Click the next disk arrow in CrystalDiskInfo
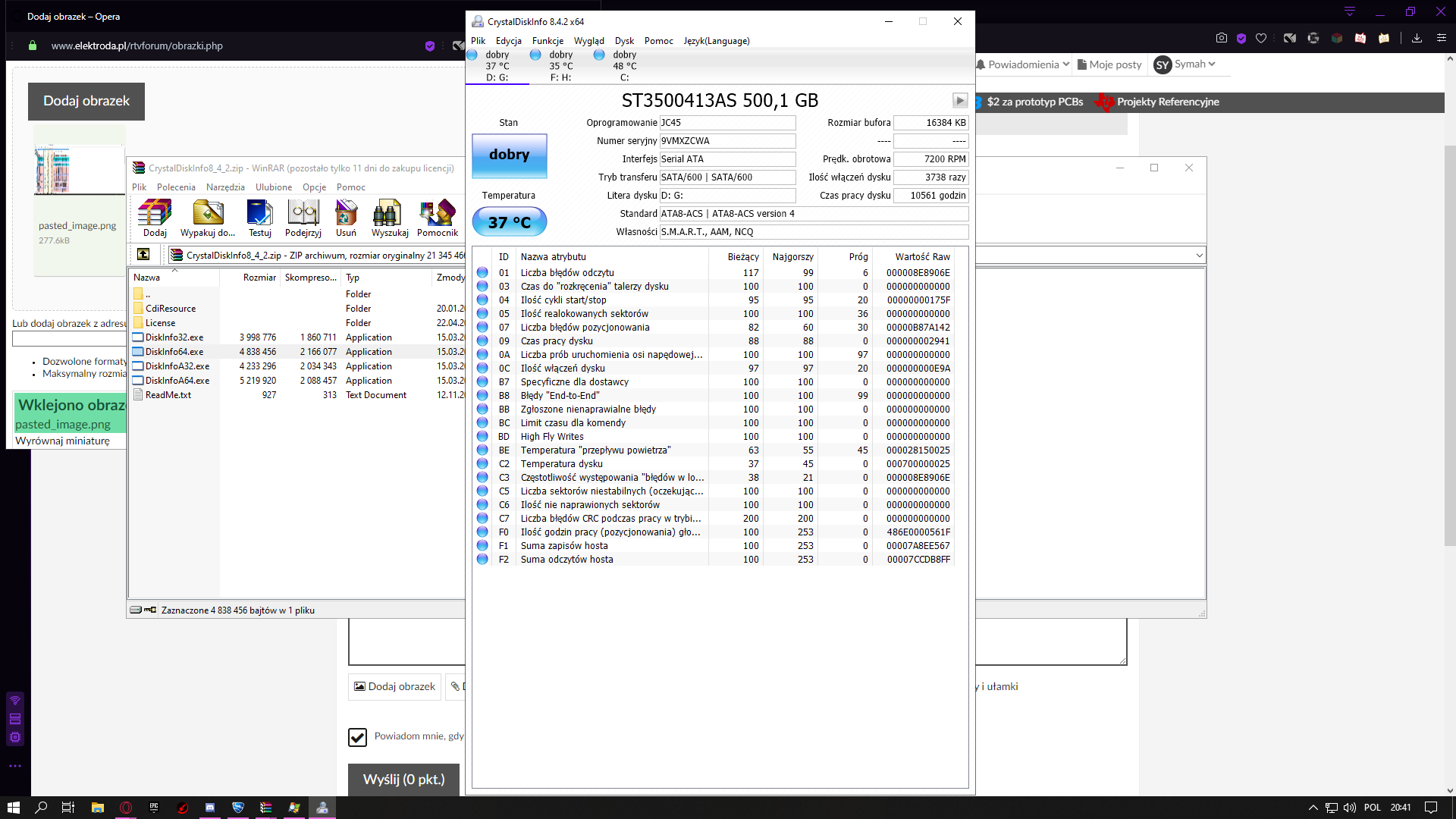Image resolution: width=1456 pixels, height=819 pixels. coord(959,100)
